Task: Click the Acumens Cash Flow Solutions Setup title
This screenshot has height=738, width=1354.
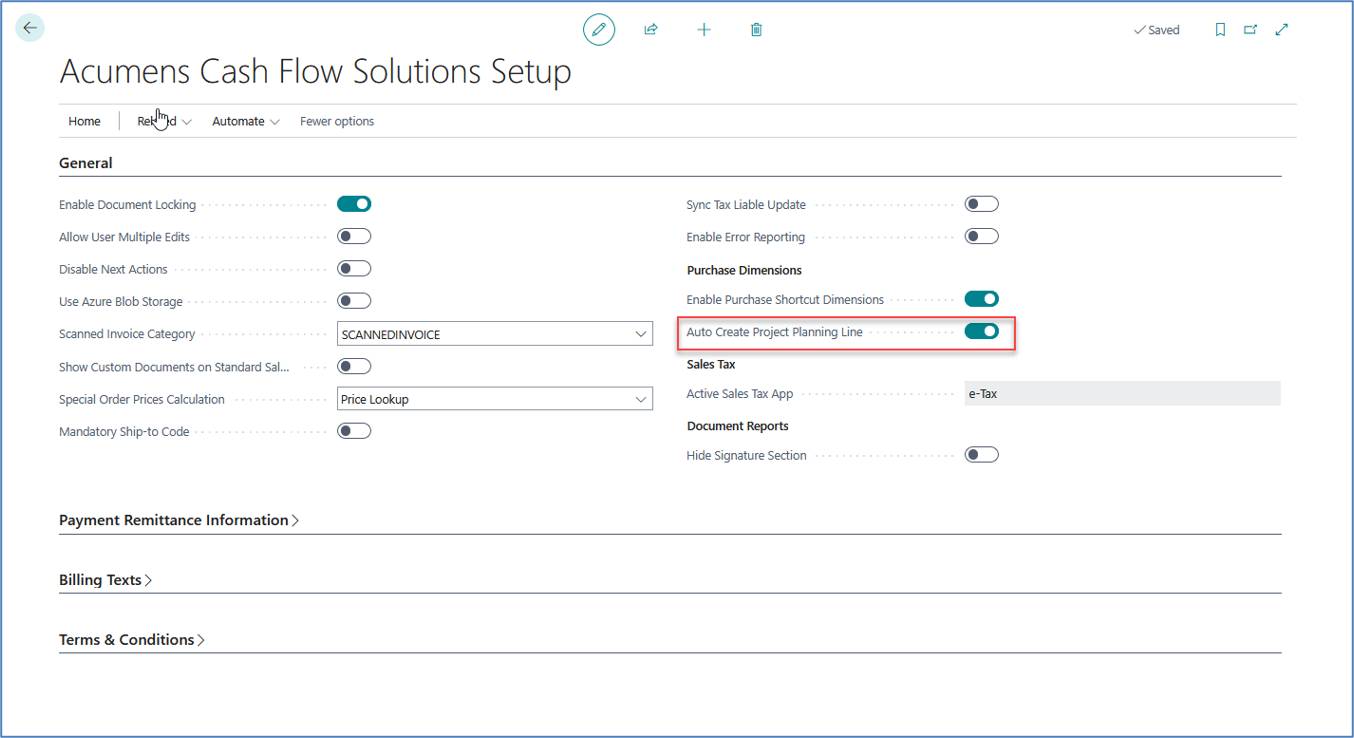Action: tap(316, 72)
